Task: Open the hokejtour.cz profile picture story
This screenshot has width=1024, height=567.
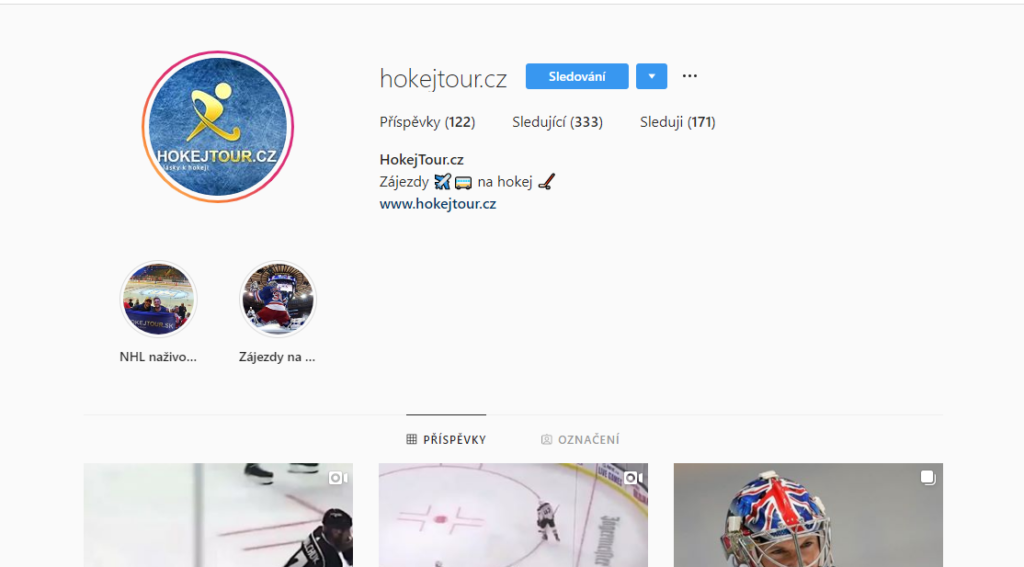Action: [217, 127]
